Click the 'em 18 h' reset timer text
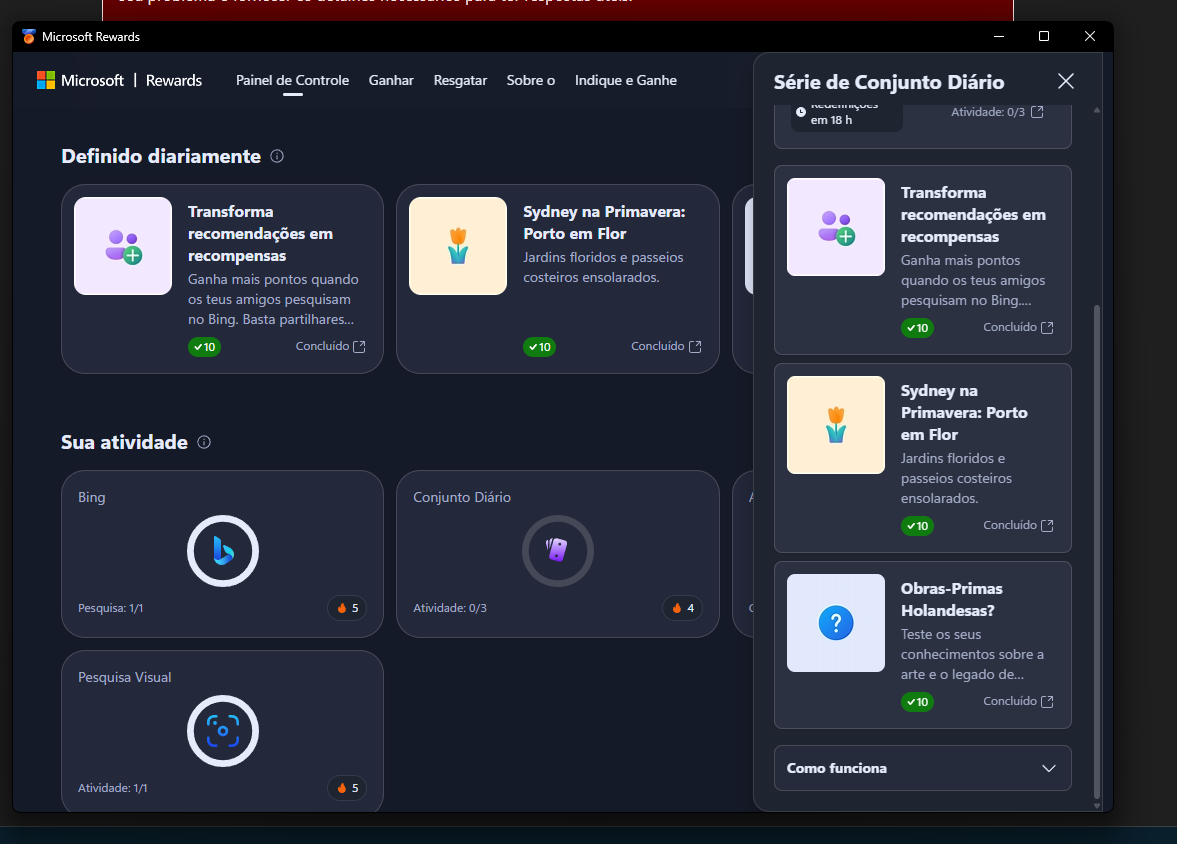The image size is (1177, 844). click(831, 120)
